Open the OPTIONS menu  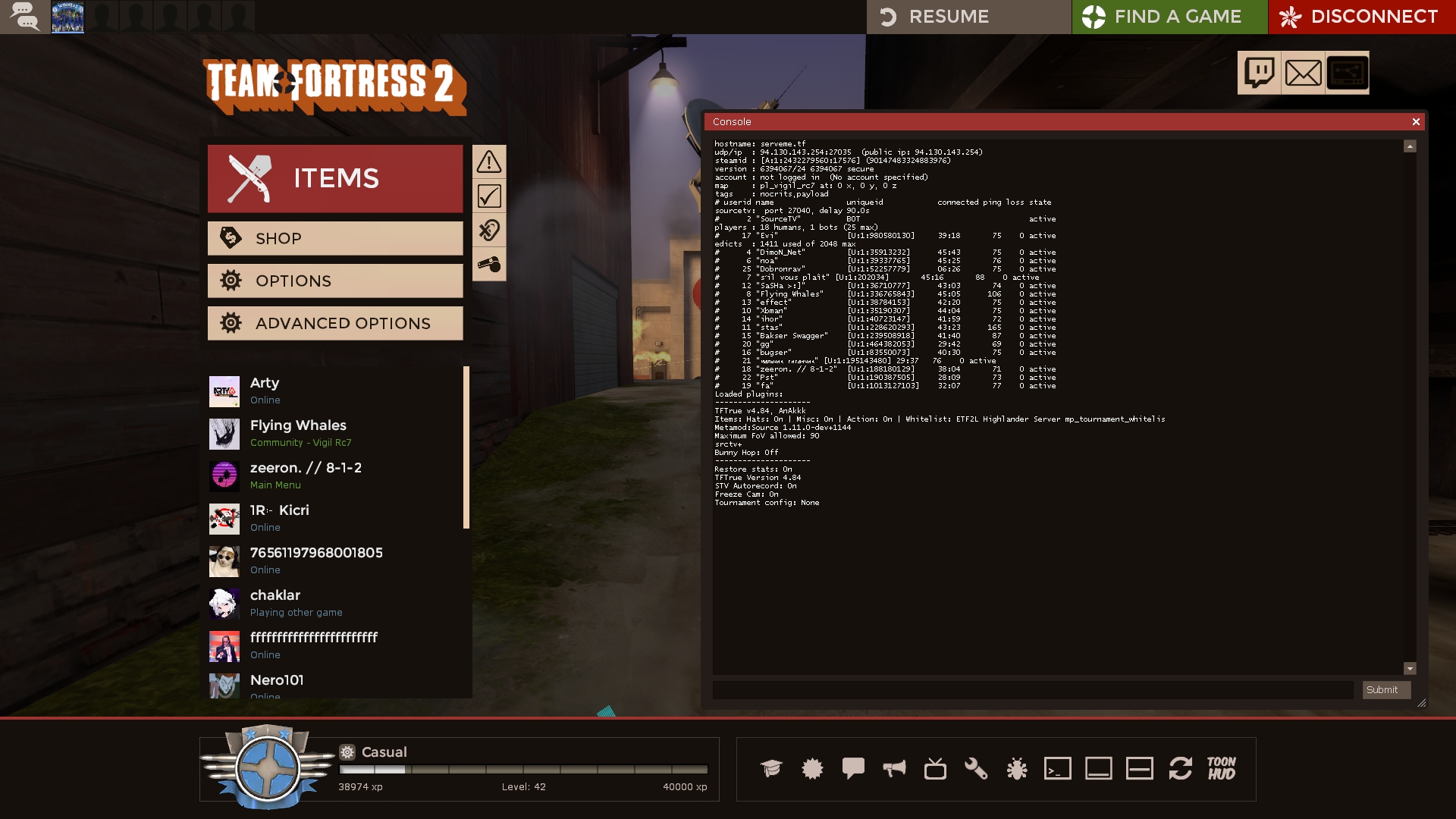click(x=335, y=281)
